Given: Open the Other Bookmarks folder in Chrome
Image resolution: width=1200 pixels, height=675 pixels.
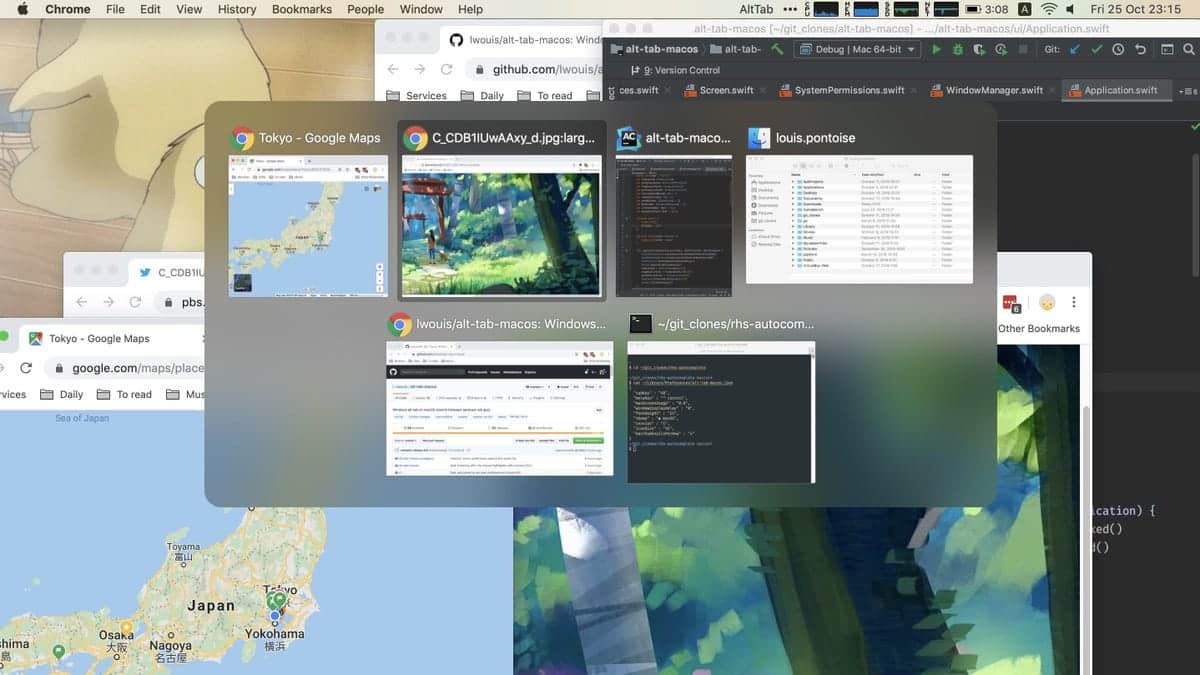Looking at the screenshot, I should tap(1040, 326).
